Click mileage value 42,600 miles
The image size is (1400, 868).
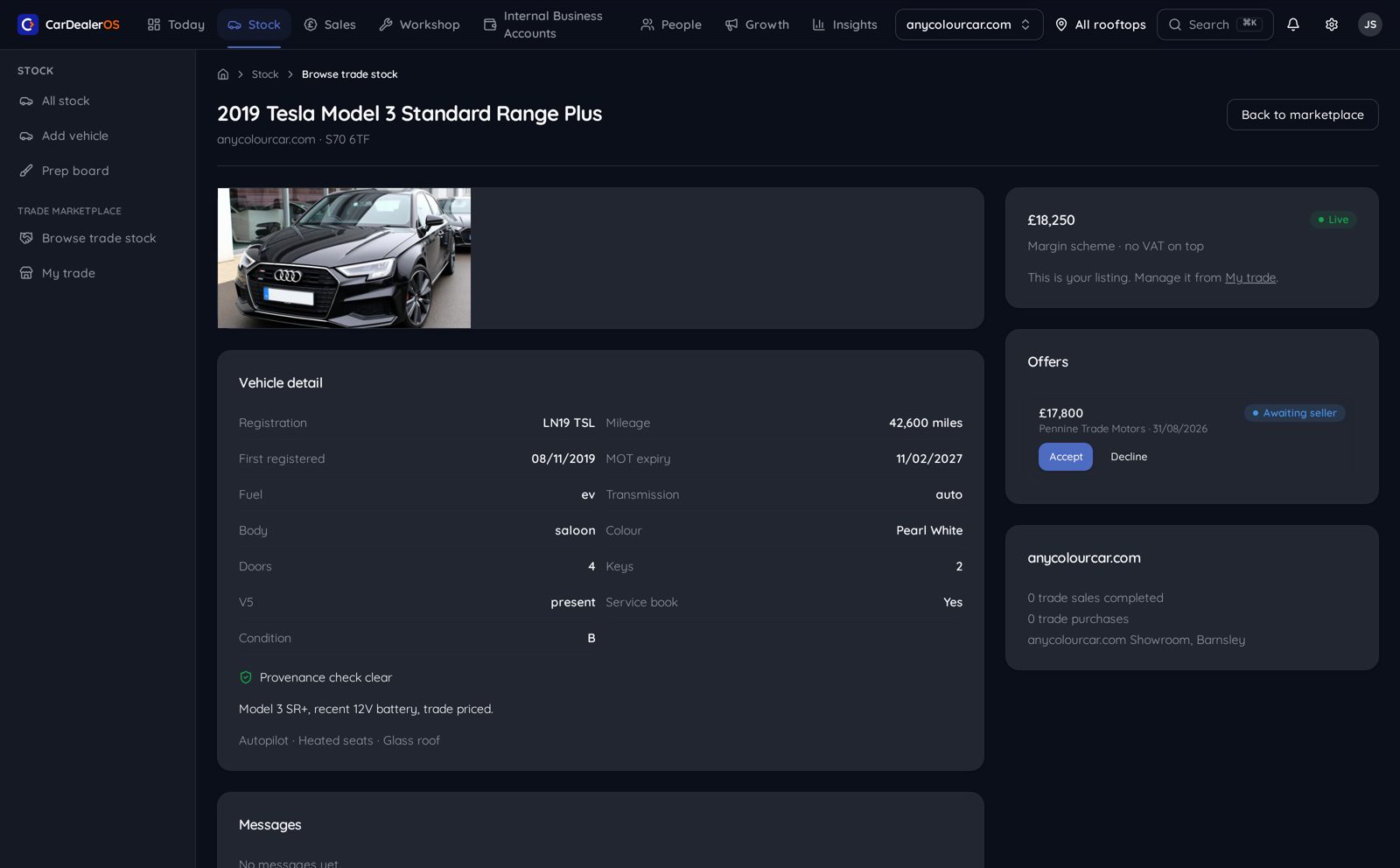(926, 423)
